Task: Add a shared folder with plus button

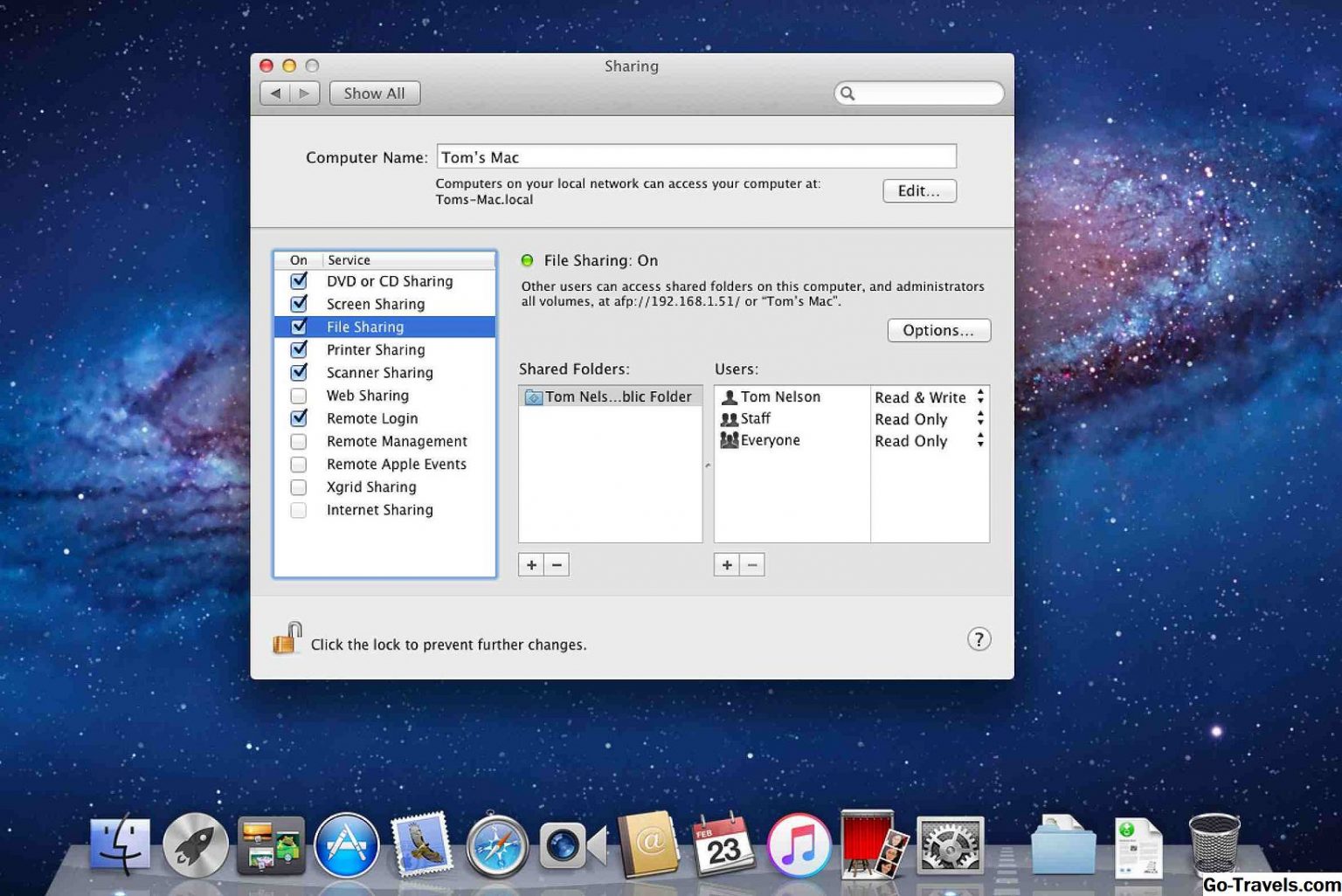Action: [531, 565]
